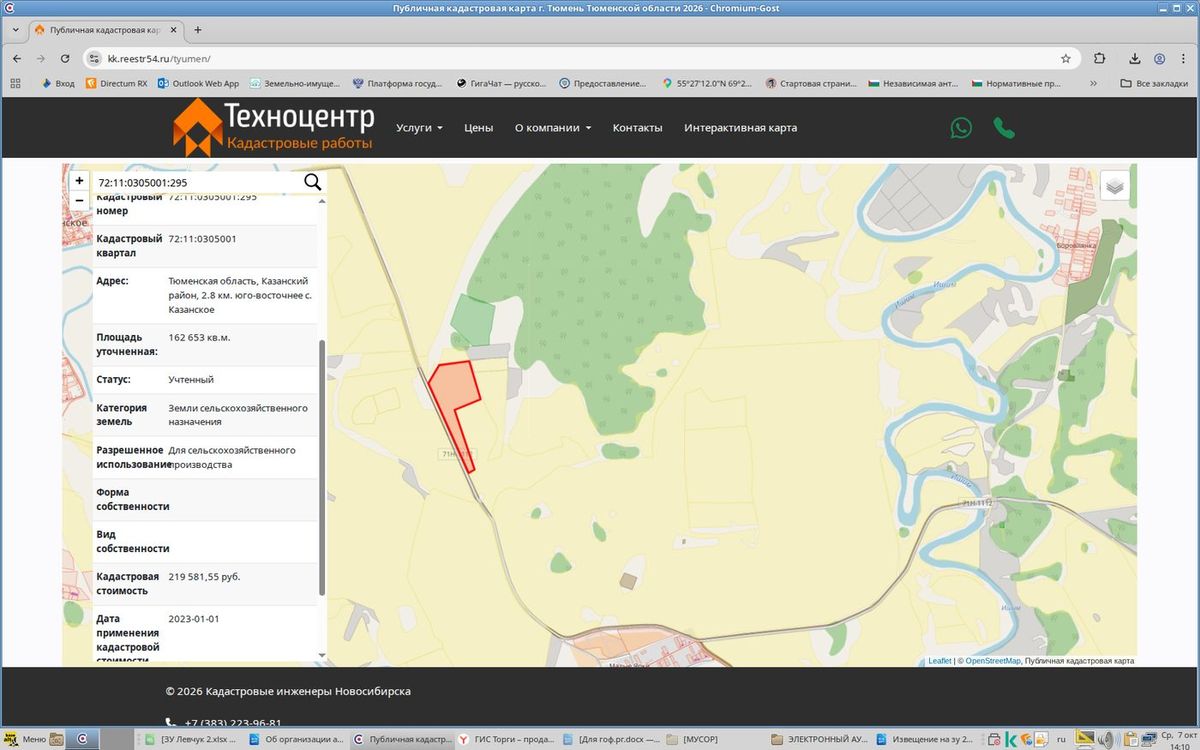
Task: Expand the Услуги dropdown menu
Action: 419,128
